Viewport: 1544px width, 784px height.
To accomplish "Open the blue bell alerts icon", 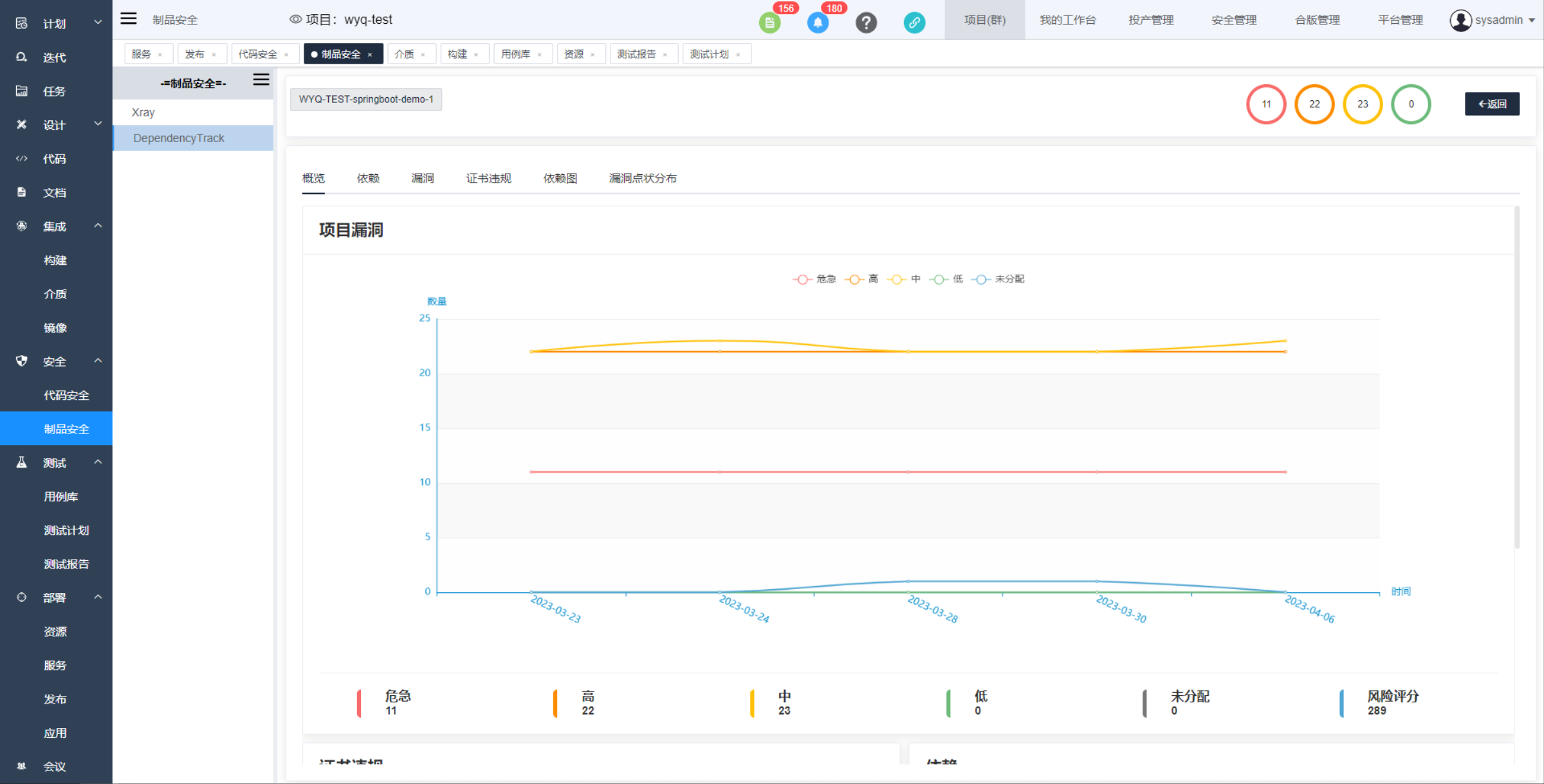I will (818, 23).
